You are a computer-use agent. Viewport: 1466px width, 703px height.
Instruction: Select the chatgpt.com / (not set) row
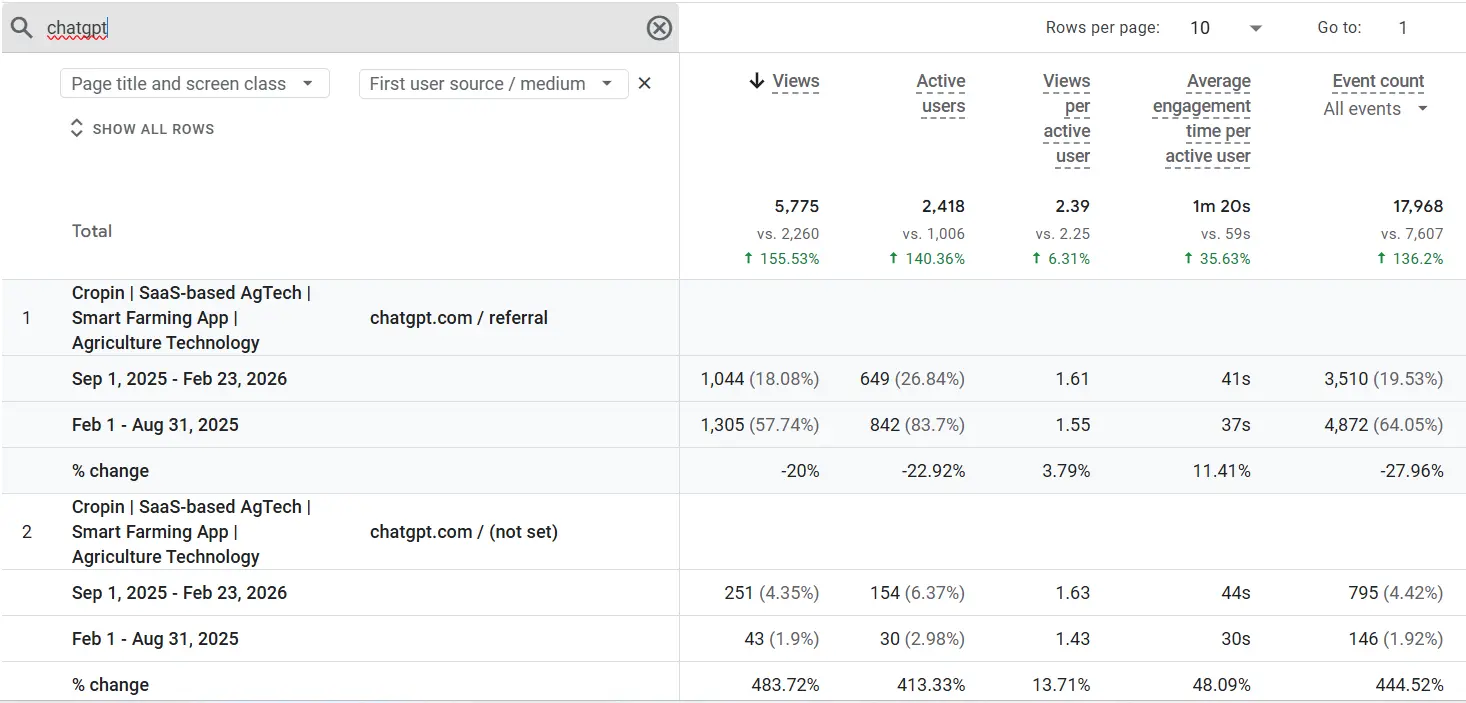[x=464, y=532]
